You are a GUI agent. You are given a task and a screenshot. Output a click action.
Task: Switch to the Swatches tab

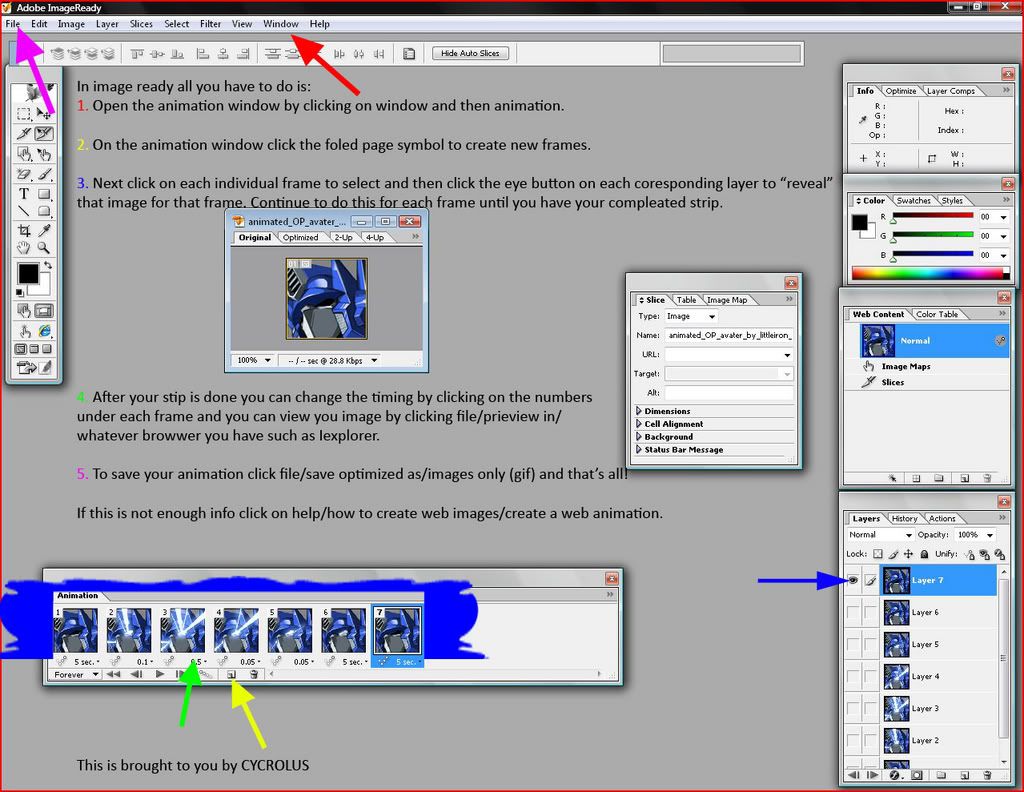(x=913, y=200)
